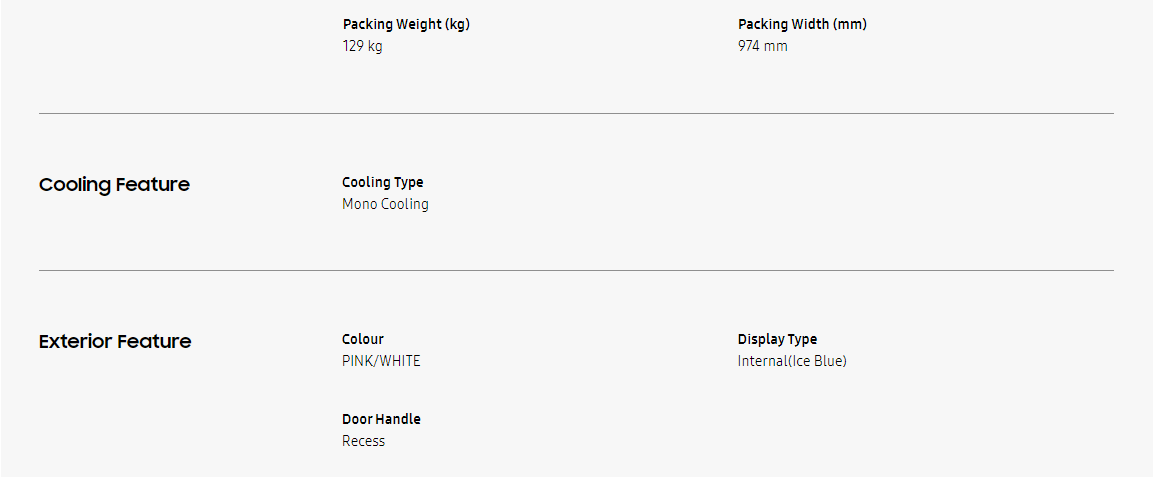Screen dimensions: 1154x477
Task: Click the Cooling Feature section heading
Action: (x=114, y=185)
